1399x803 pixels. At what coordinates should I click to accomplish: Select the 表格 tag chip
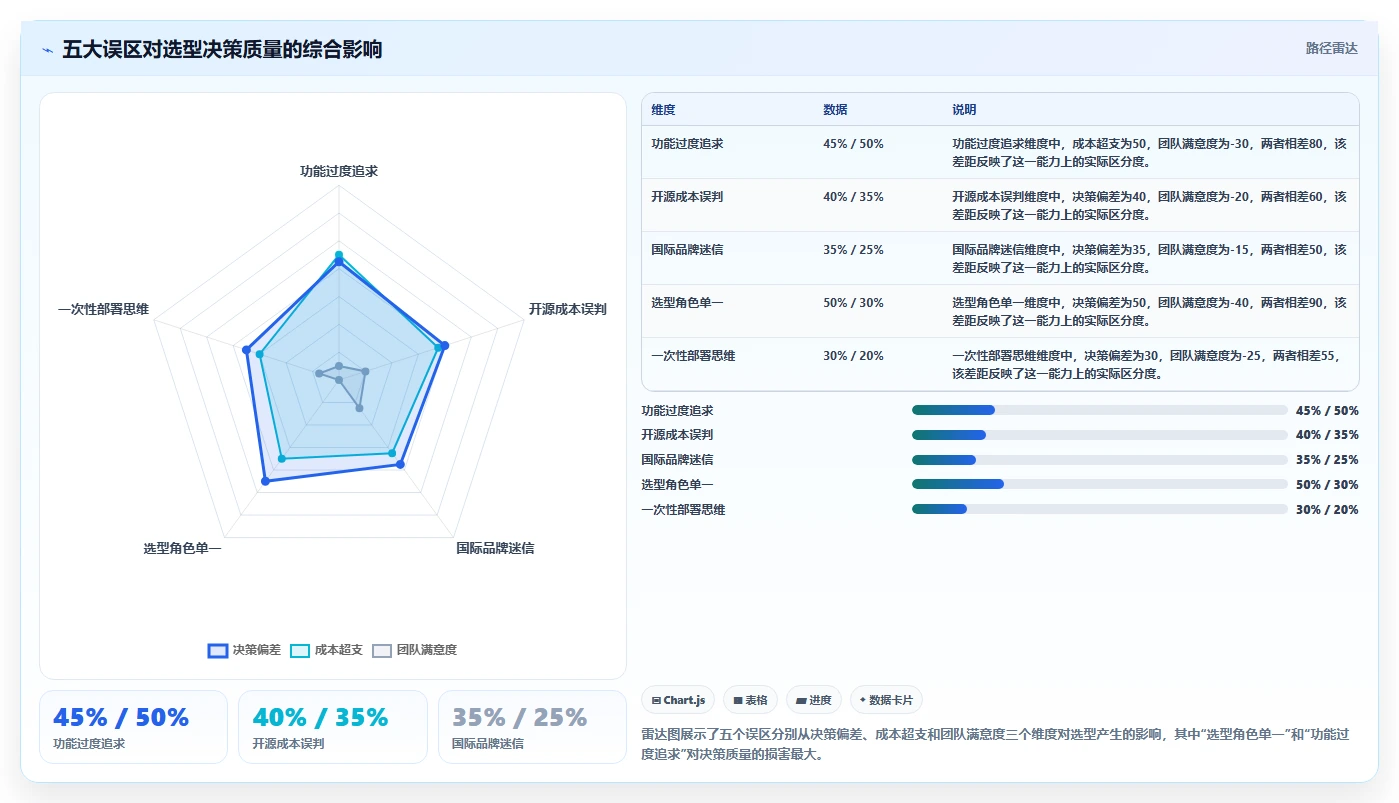pos(751,700)
